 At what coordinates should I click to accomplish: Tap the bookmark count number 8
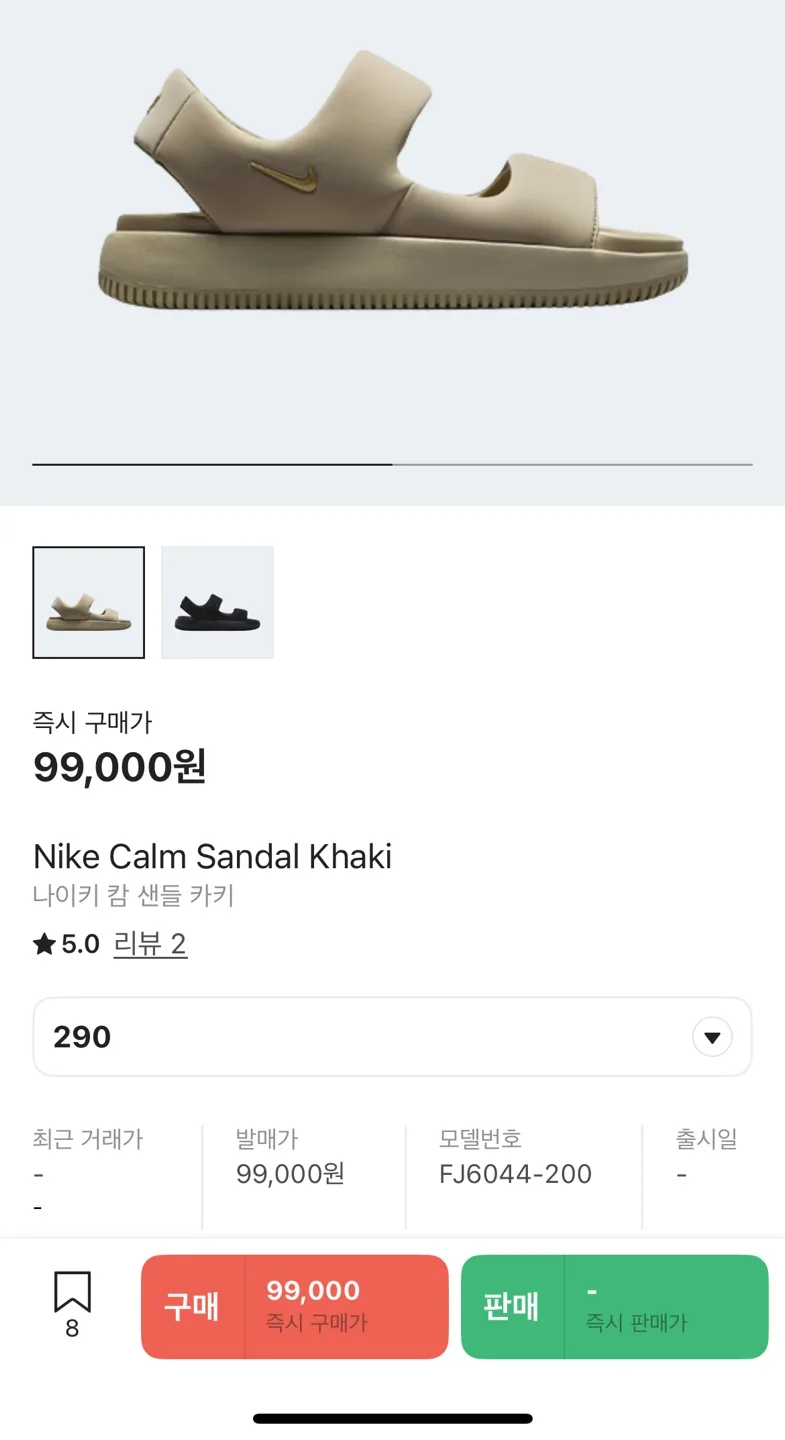72,1329
